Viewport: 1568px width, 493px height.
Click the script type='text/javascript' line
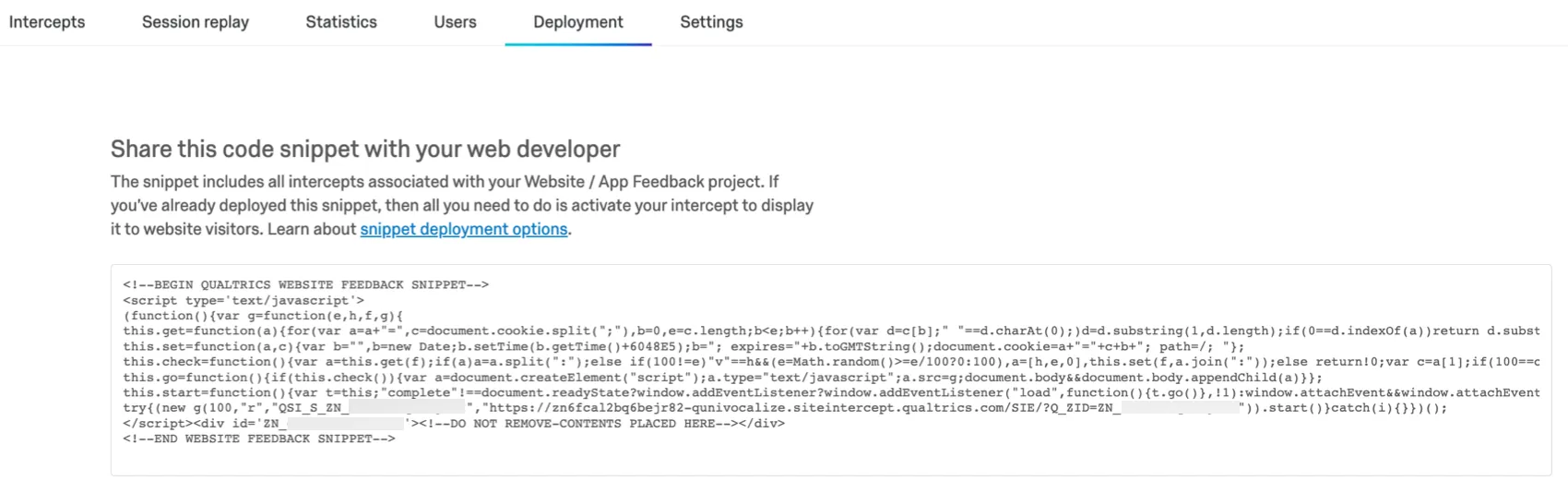point(244,300)
